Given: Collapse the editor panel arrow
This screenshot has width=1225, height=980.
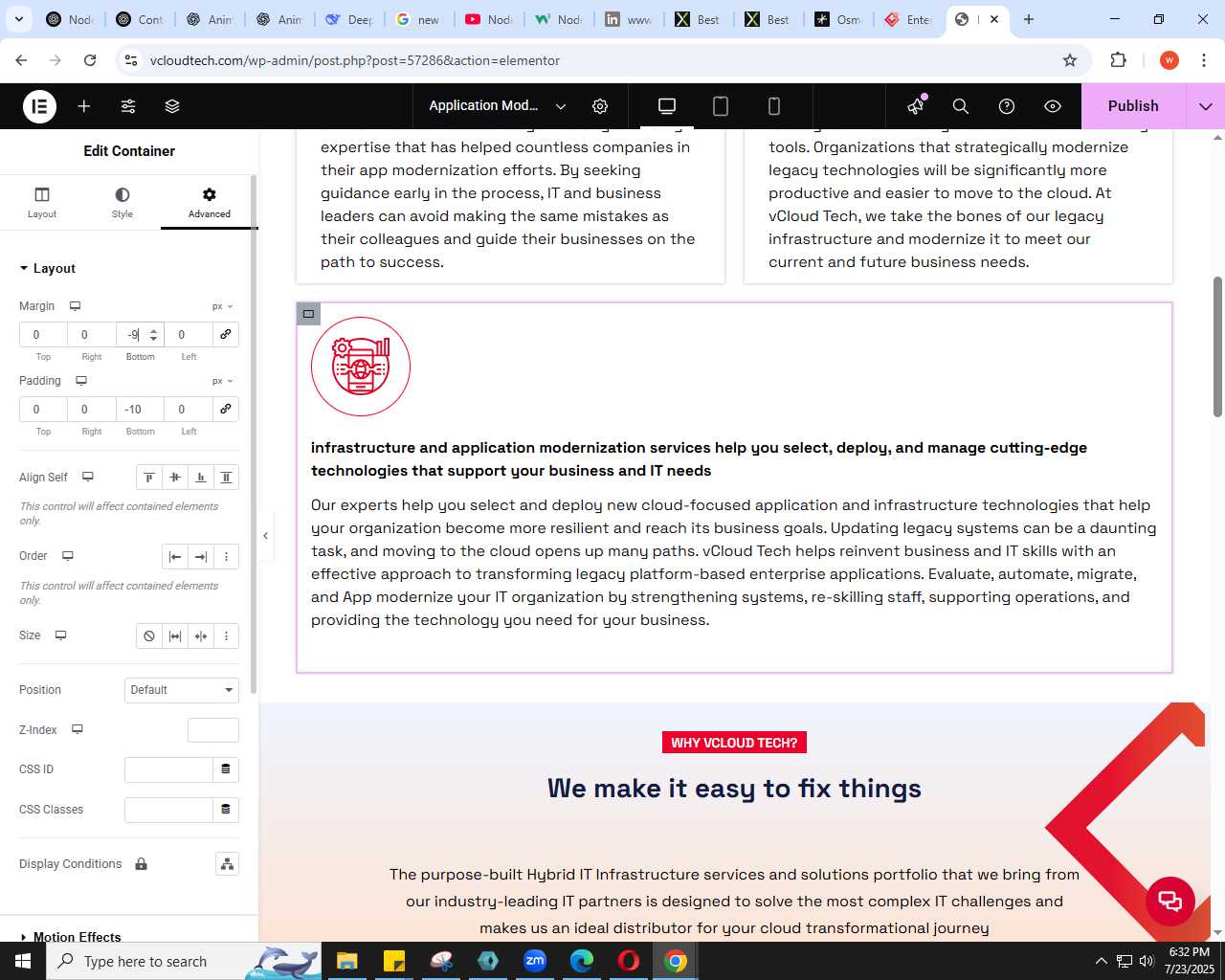Looking at the screenshot, I should pos(266,536).
